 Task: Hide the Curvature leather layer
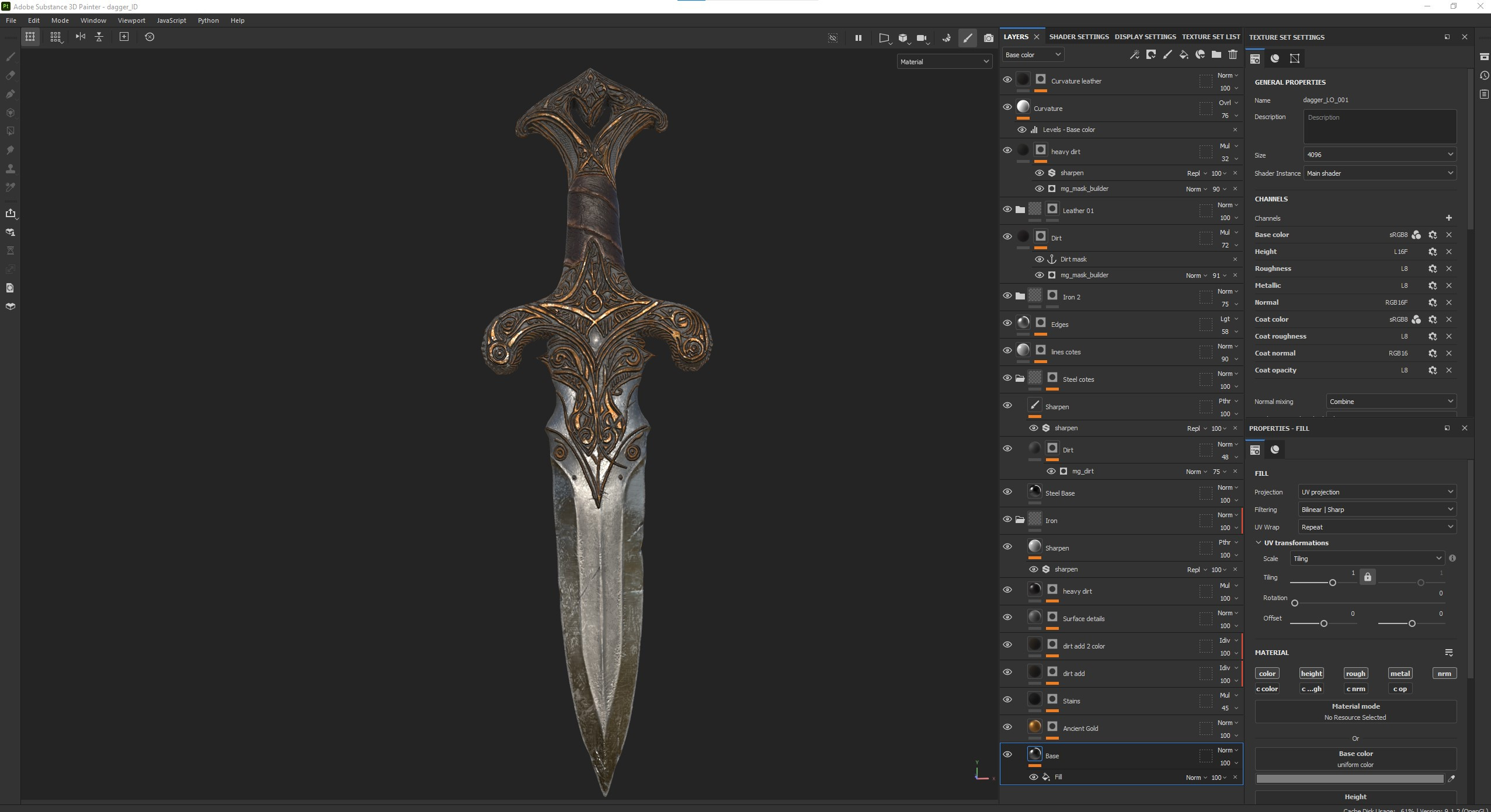[x=1007, y=79]
